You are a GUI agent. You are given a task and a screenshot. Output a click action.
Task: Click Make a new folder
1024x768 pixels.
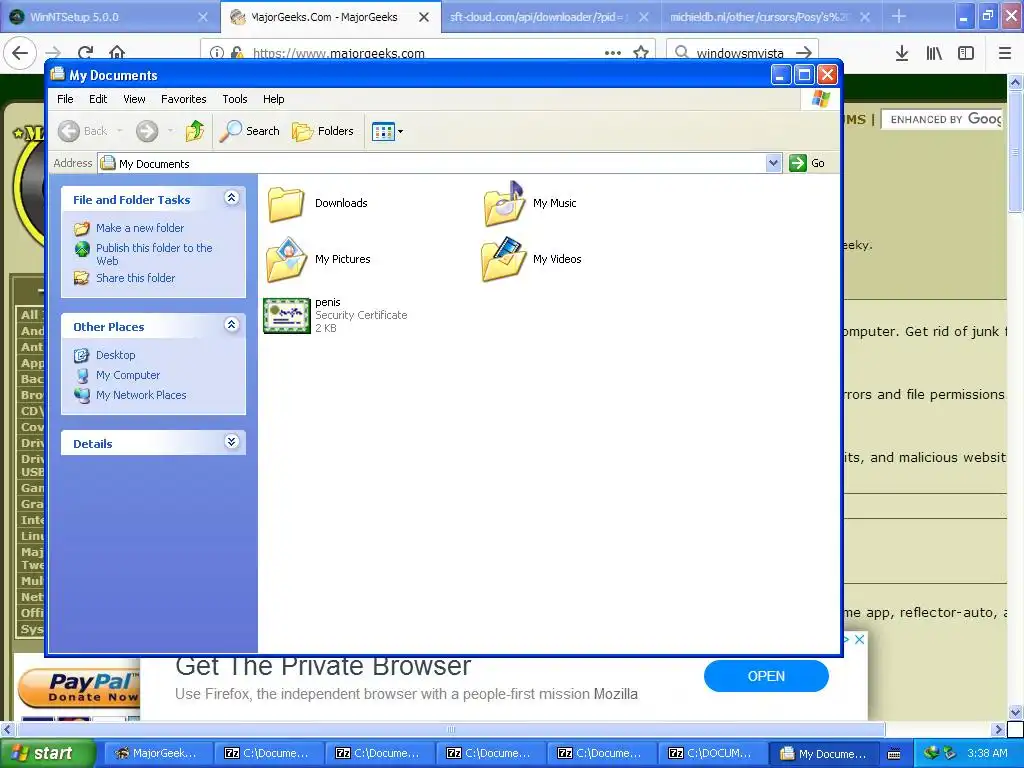[140, 228]
